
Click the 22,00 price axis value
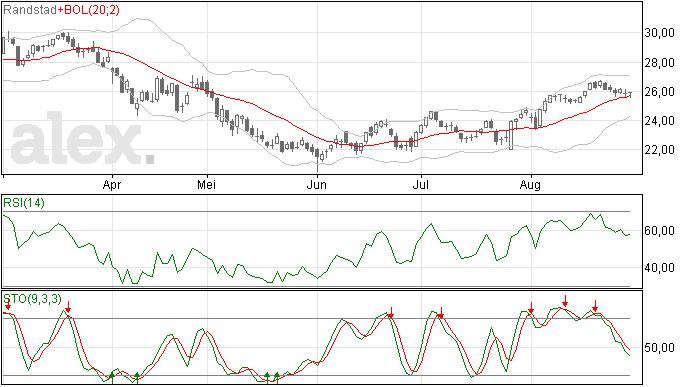(659, 150)
